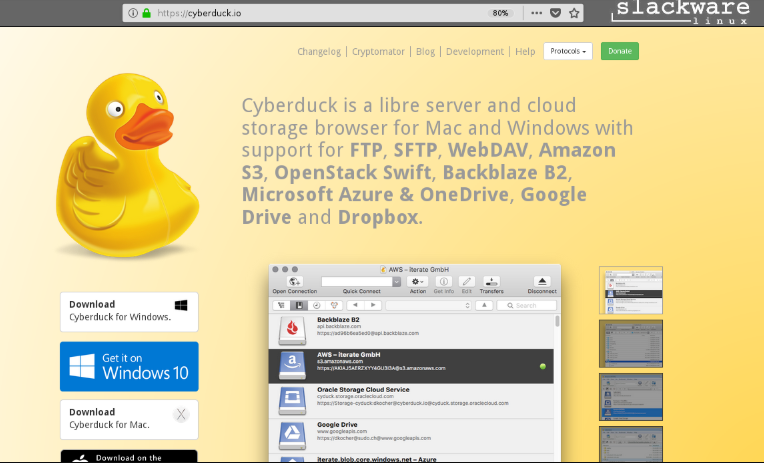Click the Download on the App Store badge
The width and height of the screenshot is (764, 463).
(x=129, y=456)
